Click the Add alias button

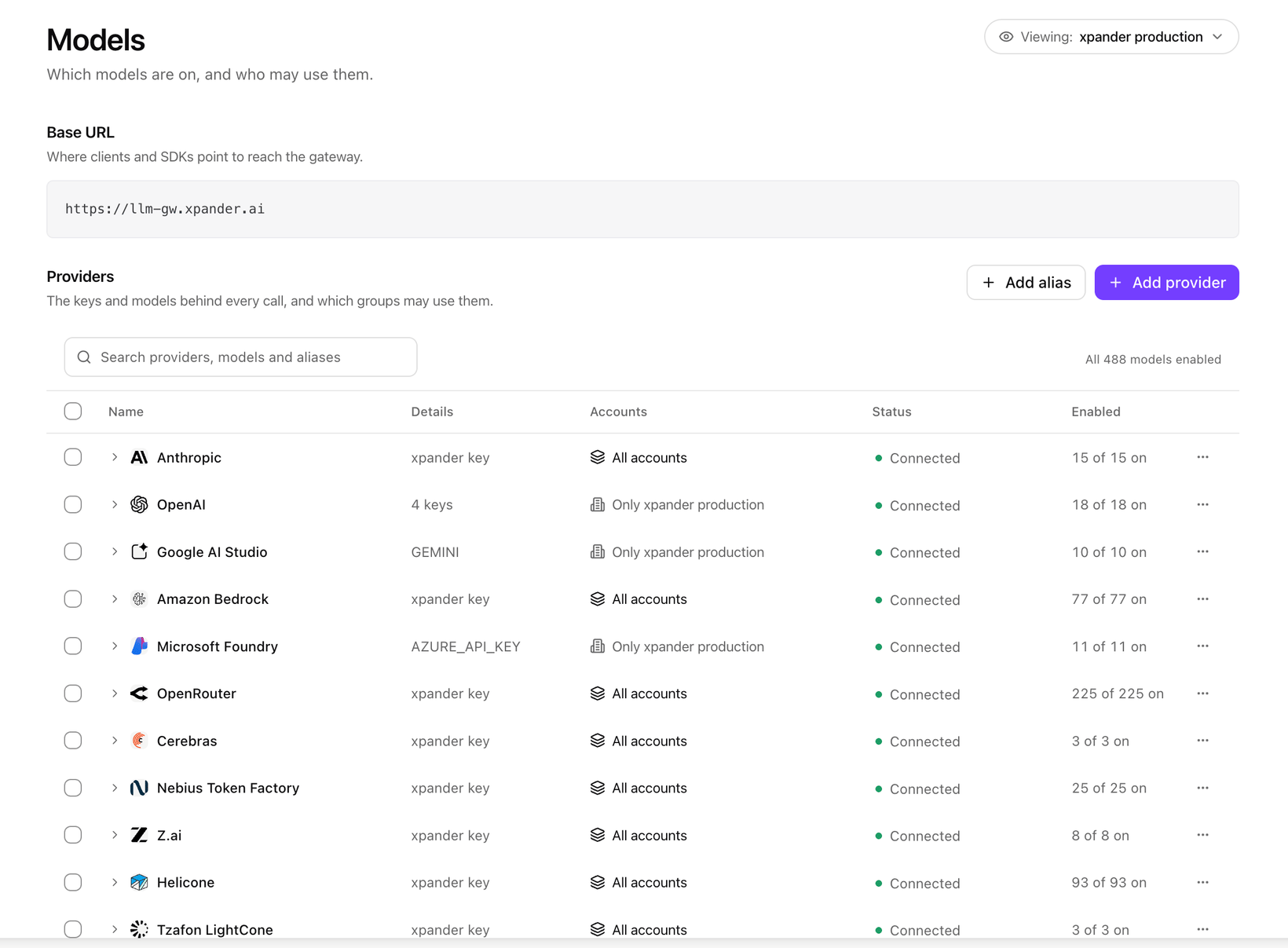pos(1026,283)
